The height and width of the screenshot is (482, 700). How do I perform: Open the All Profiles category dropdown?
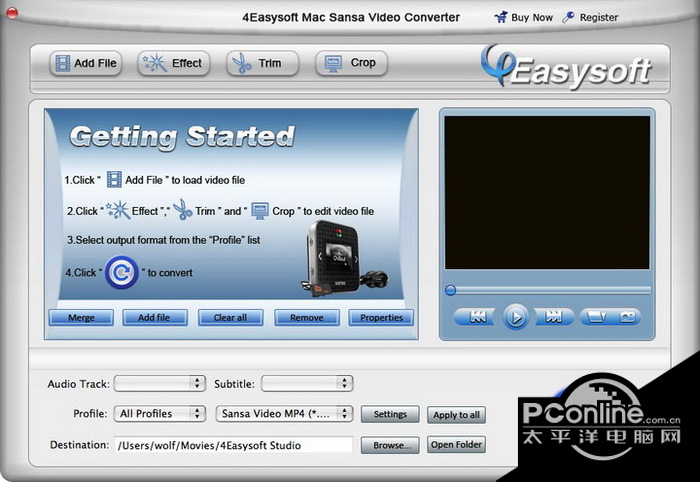coord(159,414)
